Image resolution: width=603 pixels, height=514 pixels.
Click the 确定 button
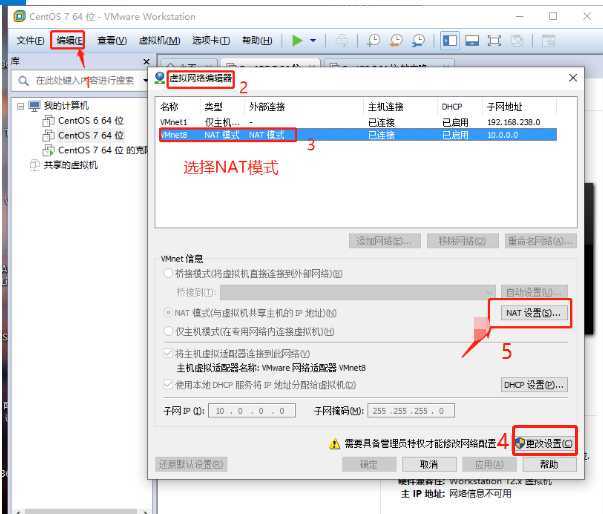pos(369,464)
